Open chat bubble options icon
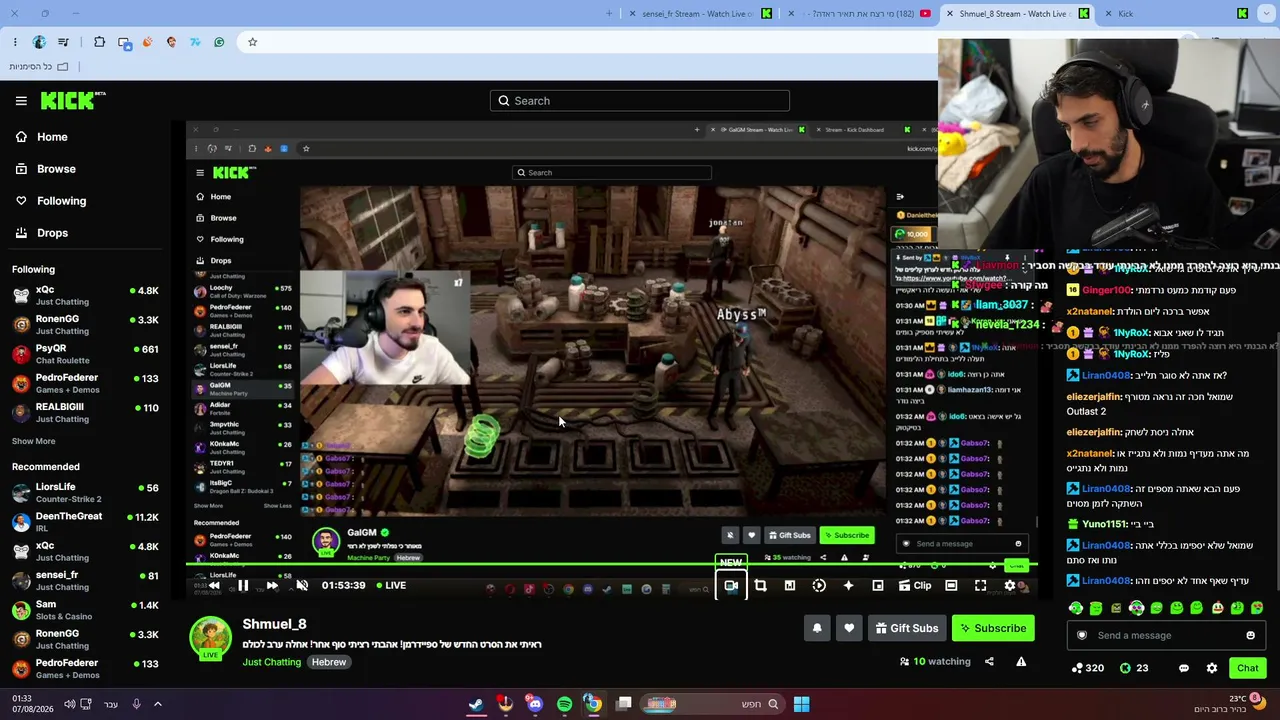This screenshot has height=720, width=1280. pos(1184,668)
